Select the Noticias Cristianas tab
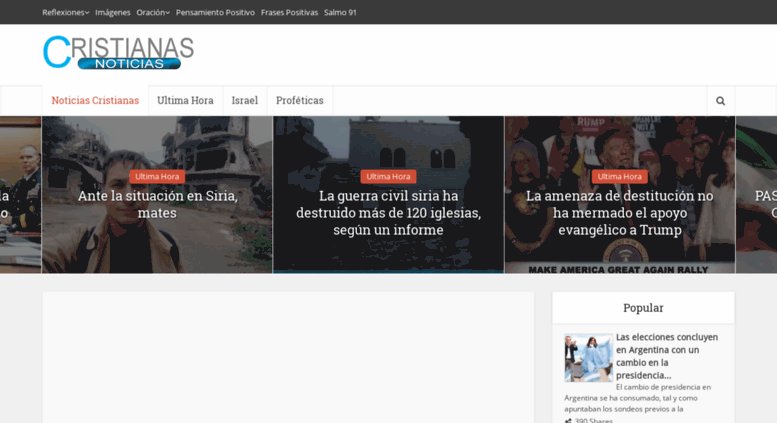This screenshot has width=777, height=423. [95, 101]
